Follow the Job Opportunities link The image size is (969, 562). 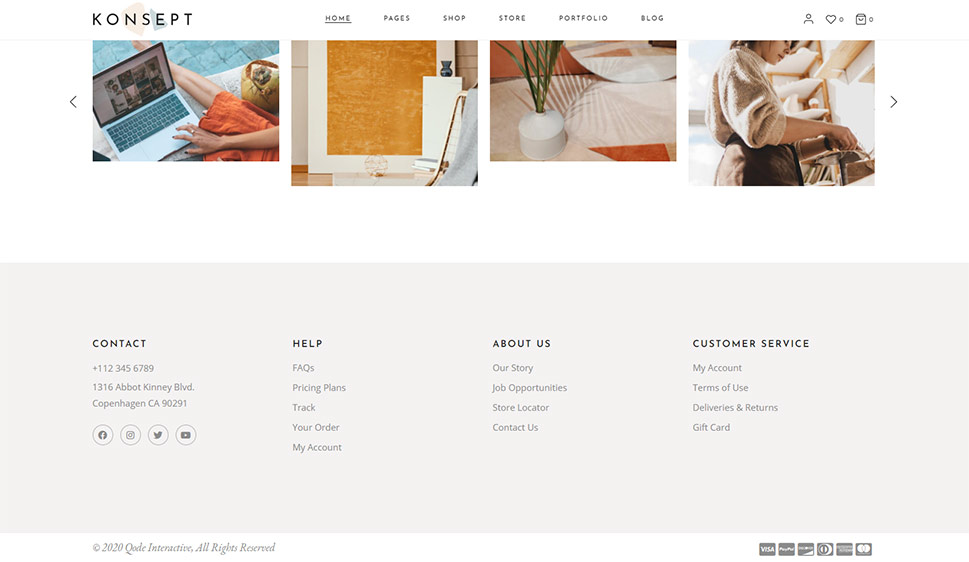tap(530, 388)
